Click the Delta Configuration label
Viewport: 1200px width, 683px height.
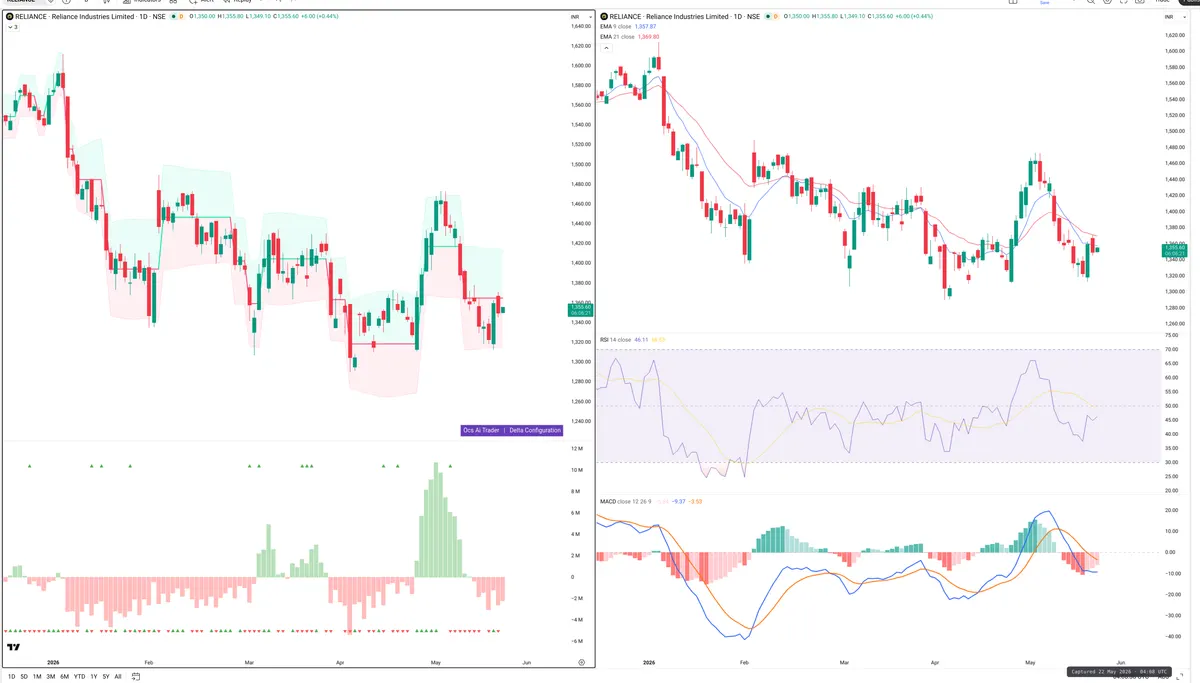(x=536, y=430)
